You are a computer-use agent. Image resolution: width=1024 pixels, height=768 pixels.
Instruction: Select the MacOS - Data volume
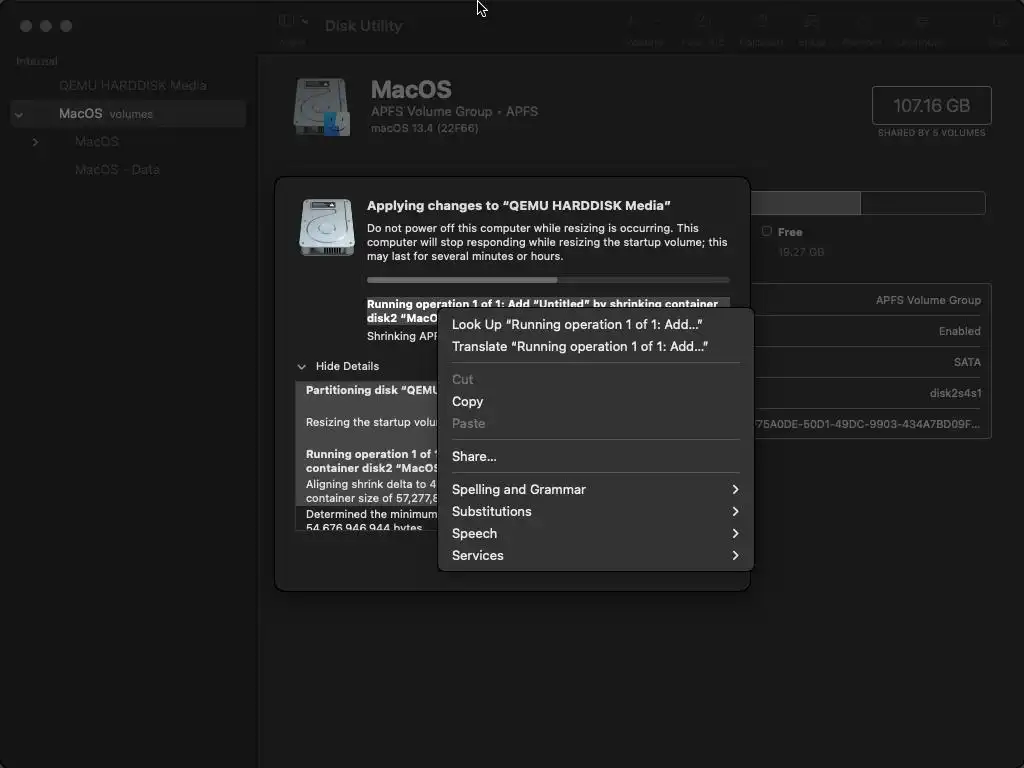click(x=117, y=170)
